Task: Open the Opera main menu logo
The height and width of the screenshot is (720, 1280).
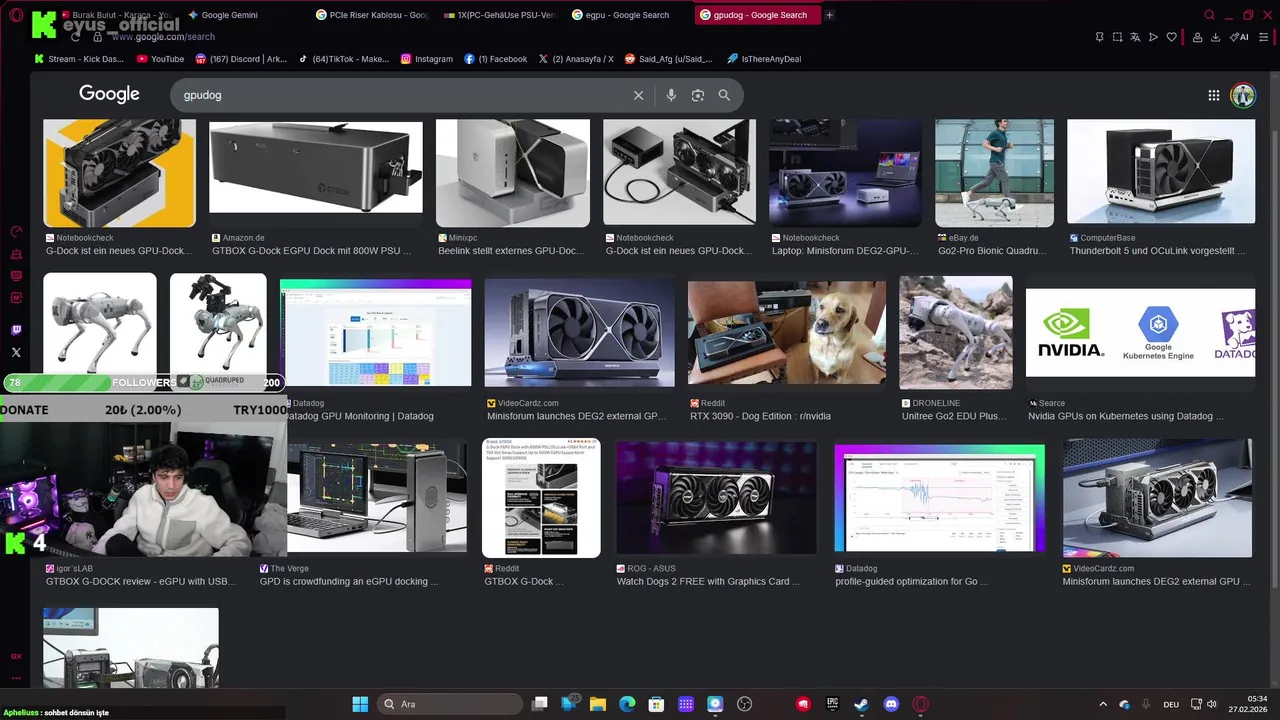Action: [16, 15]
